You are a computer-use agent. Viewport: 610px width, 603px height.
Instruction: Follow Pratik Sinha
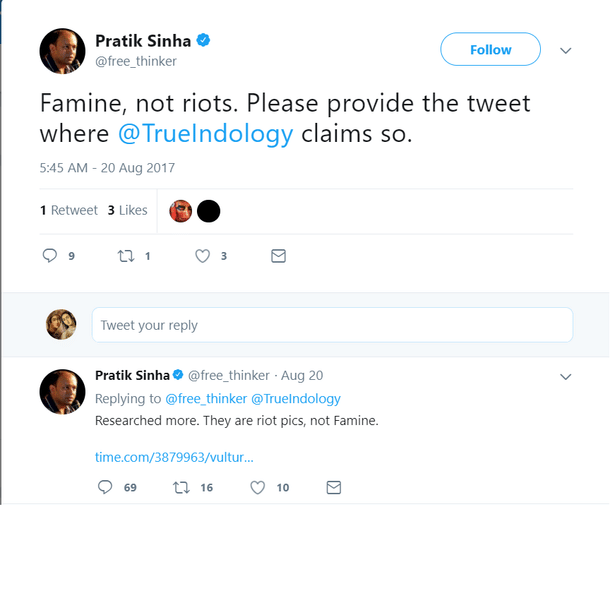490,49
